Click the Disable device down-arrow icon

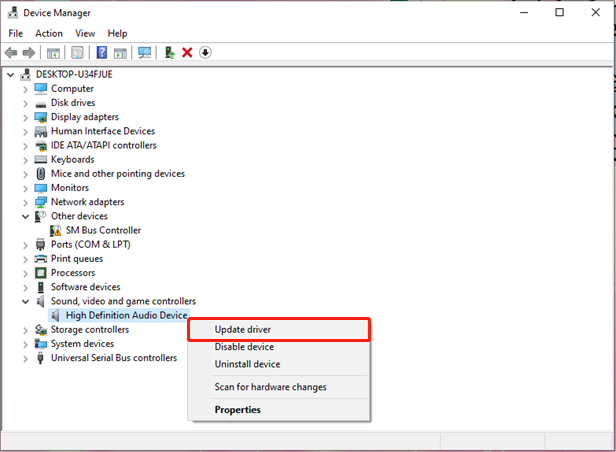click(205, 53)
